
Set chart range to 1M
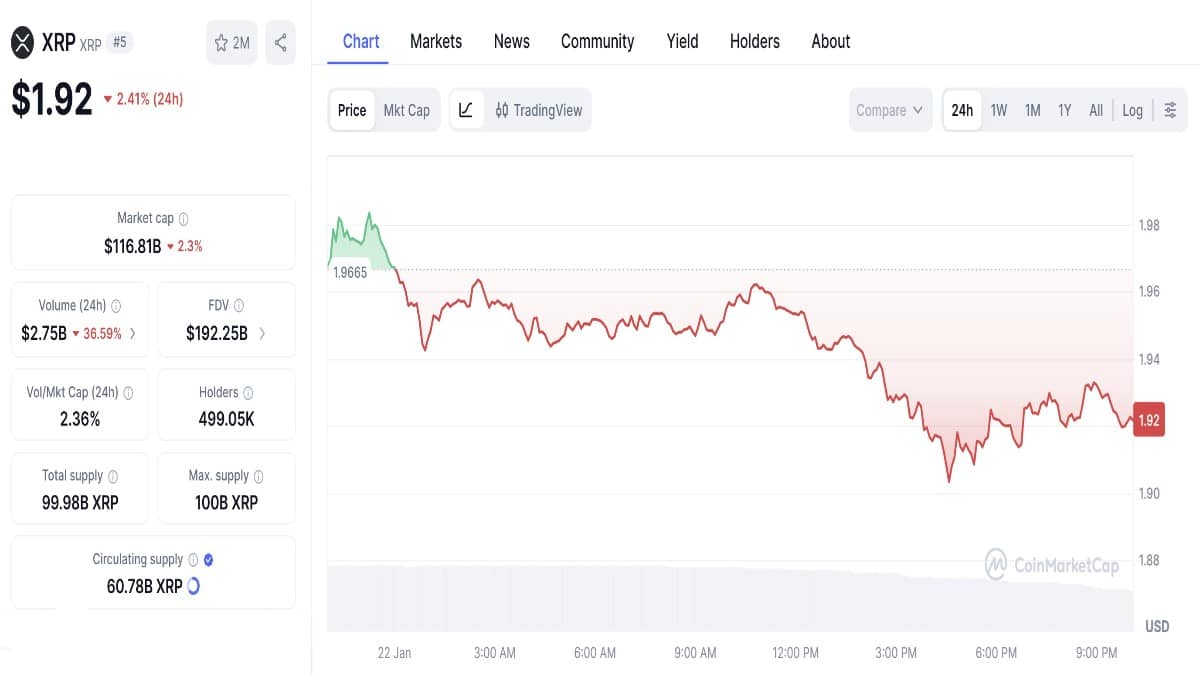point(1033,110)
